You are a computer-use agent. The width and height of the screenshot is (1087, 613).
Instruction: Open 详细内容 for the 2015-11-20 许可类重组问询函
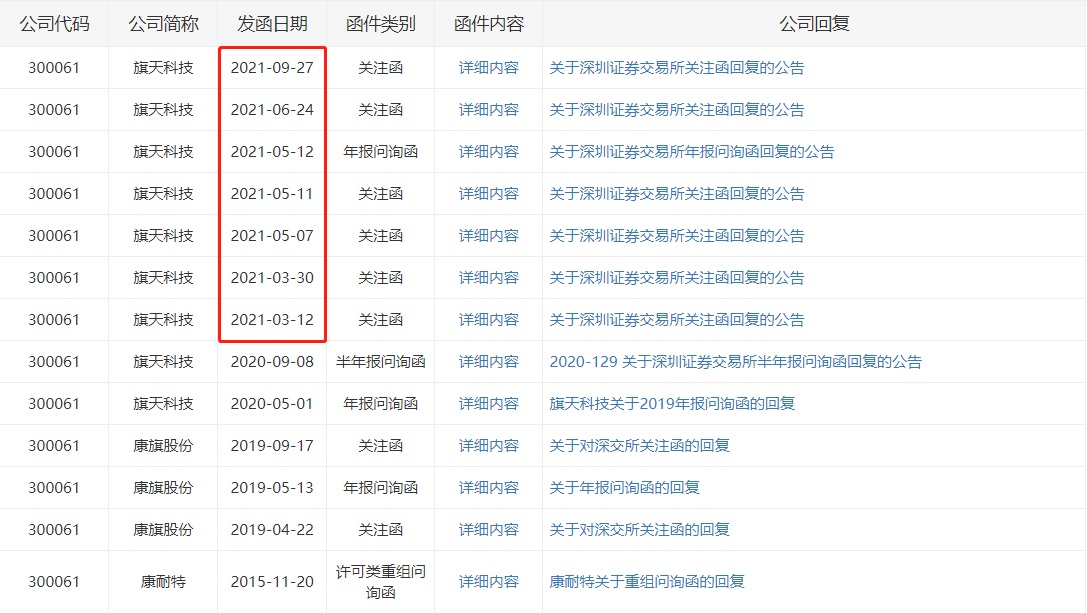pos(487,580)
